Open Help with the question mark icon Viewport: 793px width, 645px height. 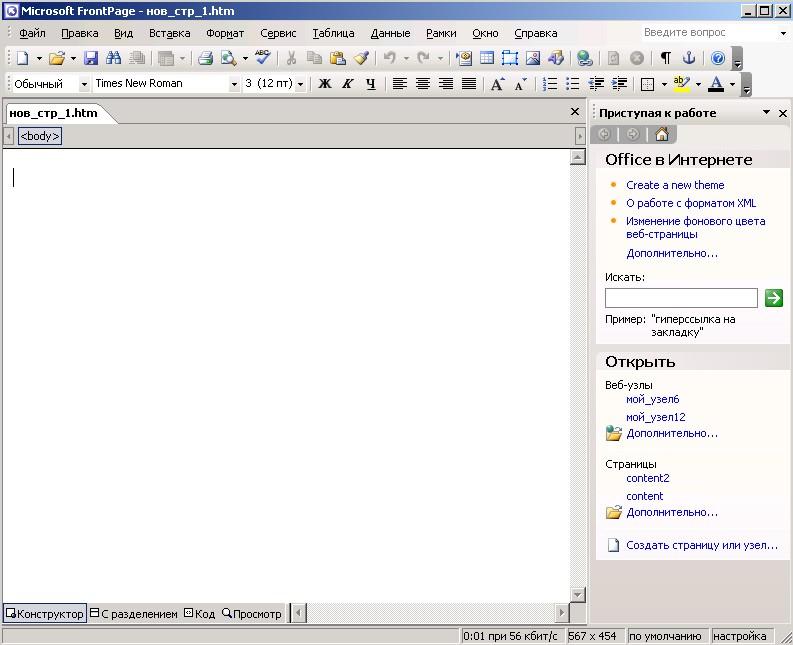(x=718, y=58)
